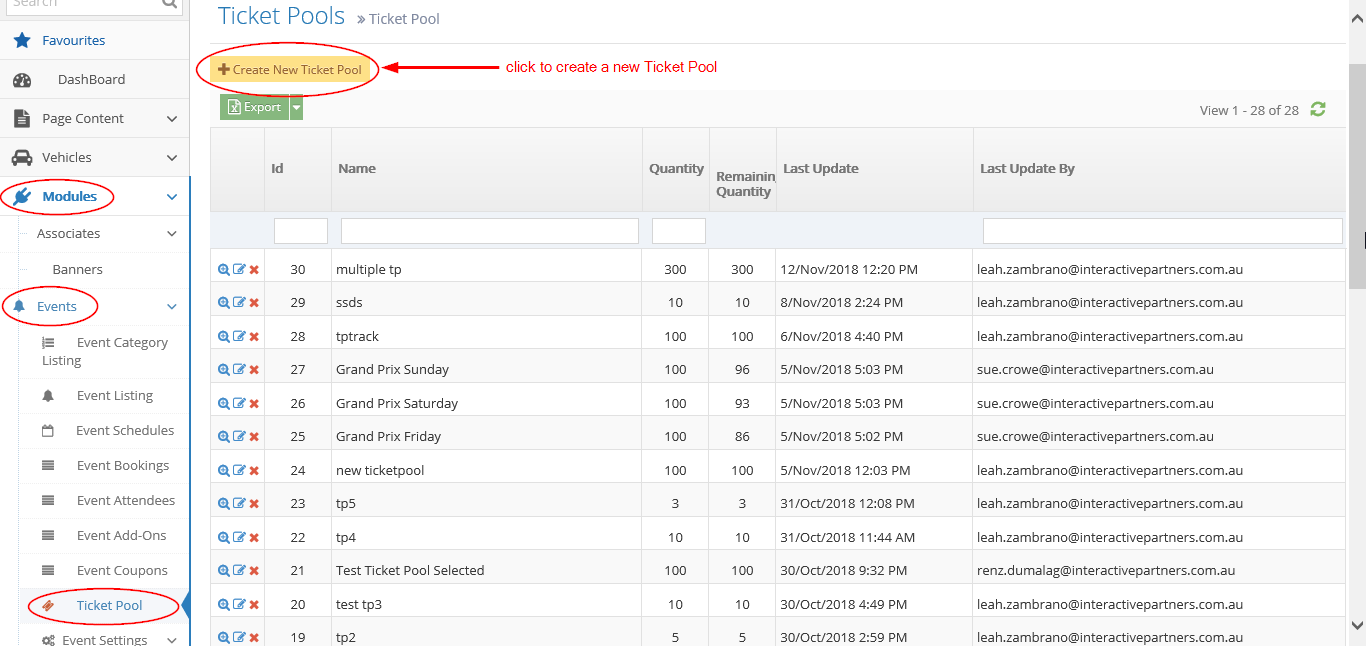Click Create New Ticket Pool button
Image resolution: width=1366 pixels, height=646 pixels.
click(x=290, y=70)
